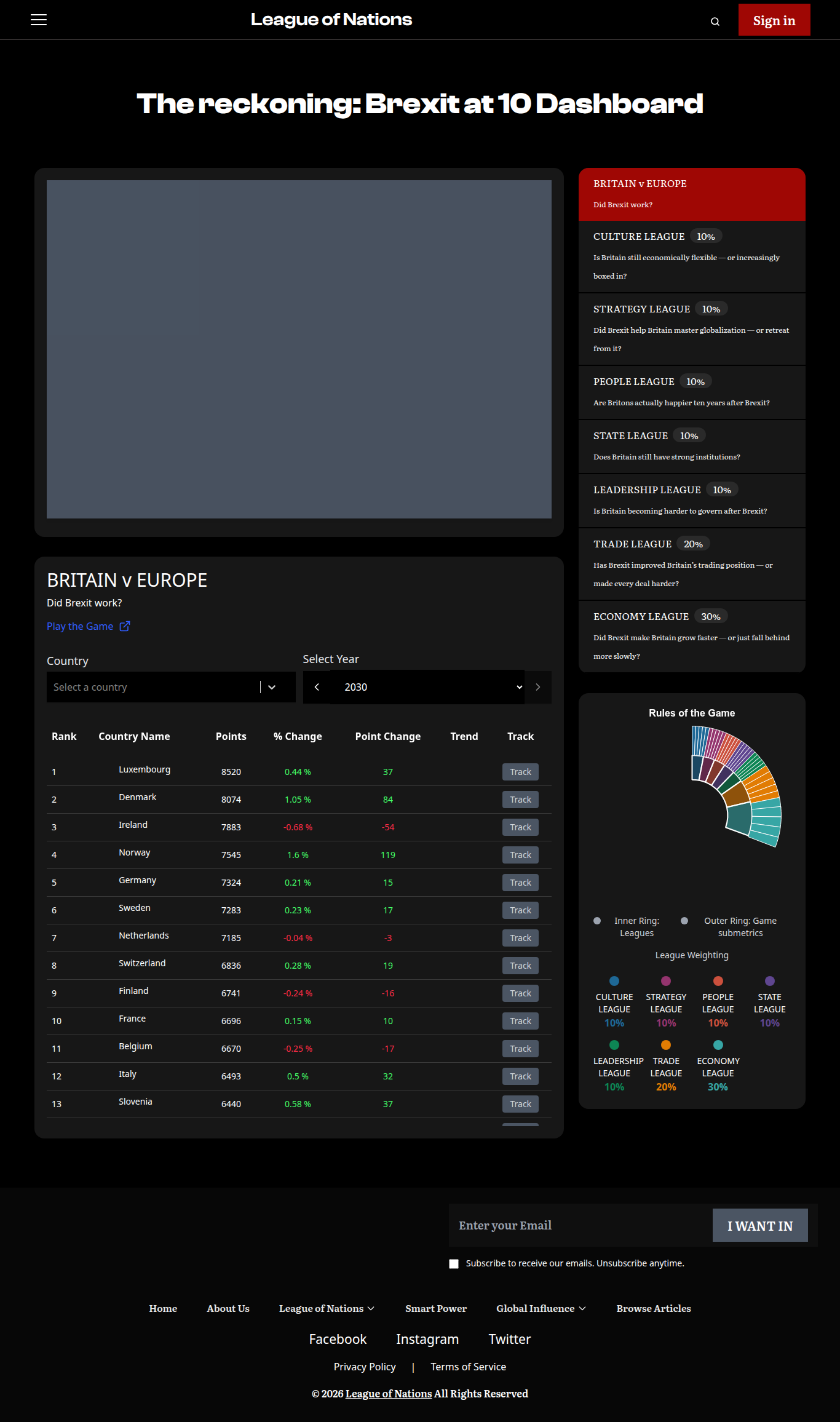Track Germany row
840x1422 pixels.
[520, 883]
